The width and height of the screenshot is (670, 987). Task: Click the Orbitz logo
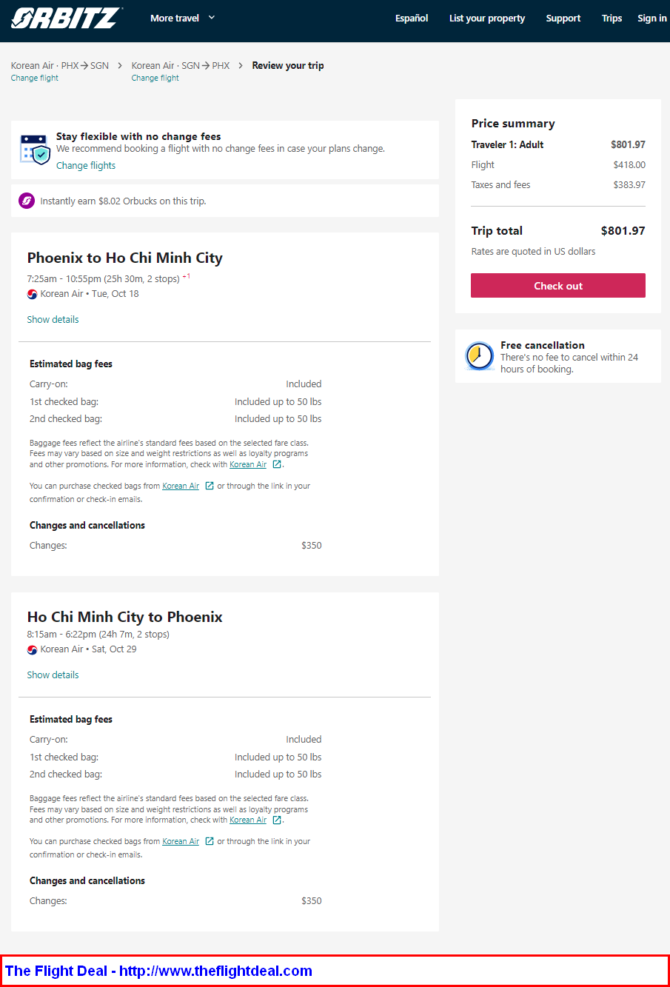click(x=65, y=18)
